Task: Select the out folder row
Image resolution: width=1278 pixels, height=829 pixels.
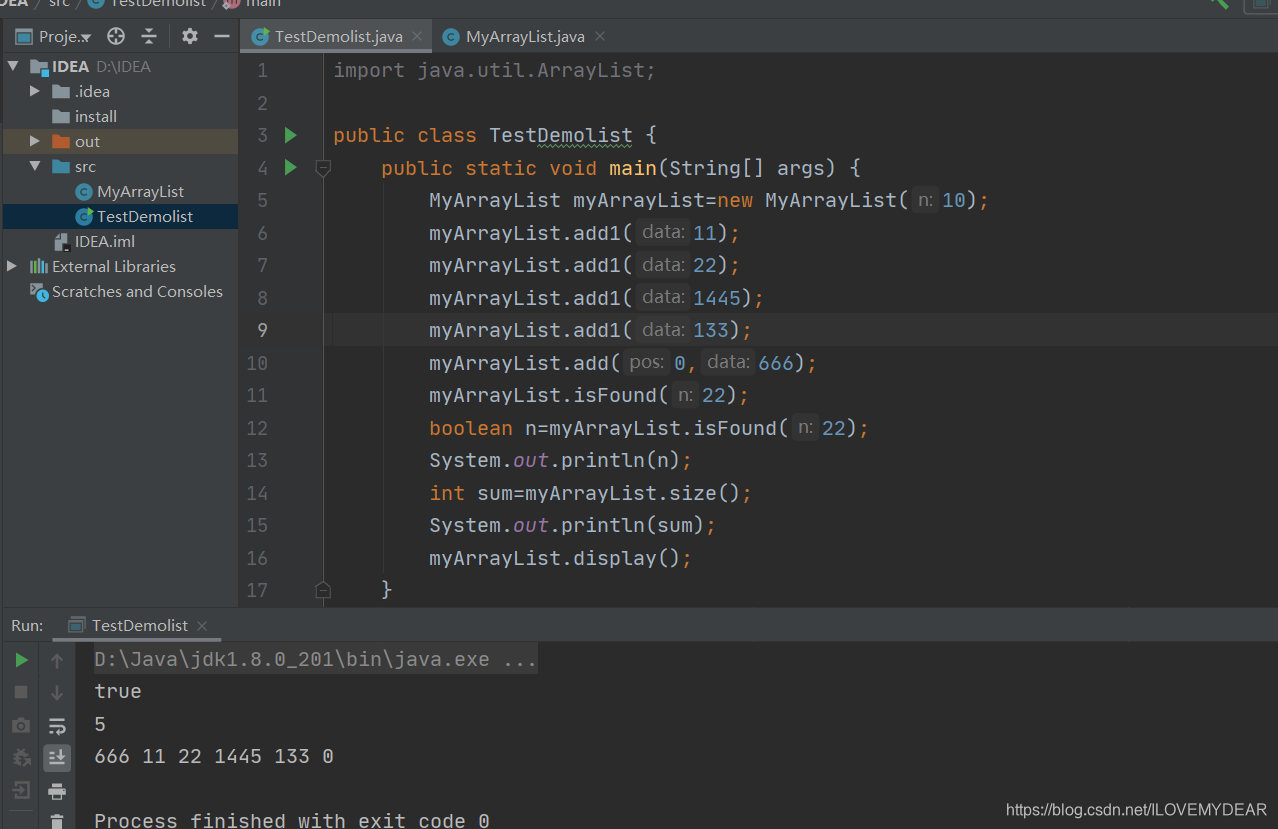Action: [120, 142]
